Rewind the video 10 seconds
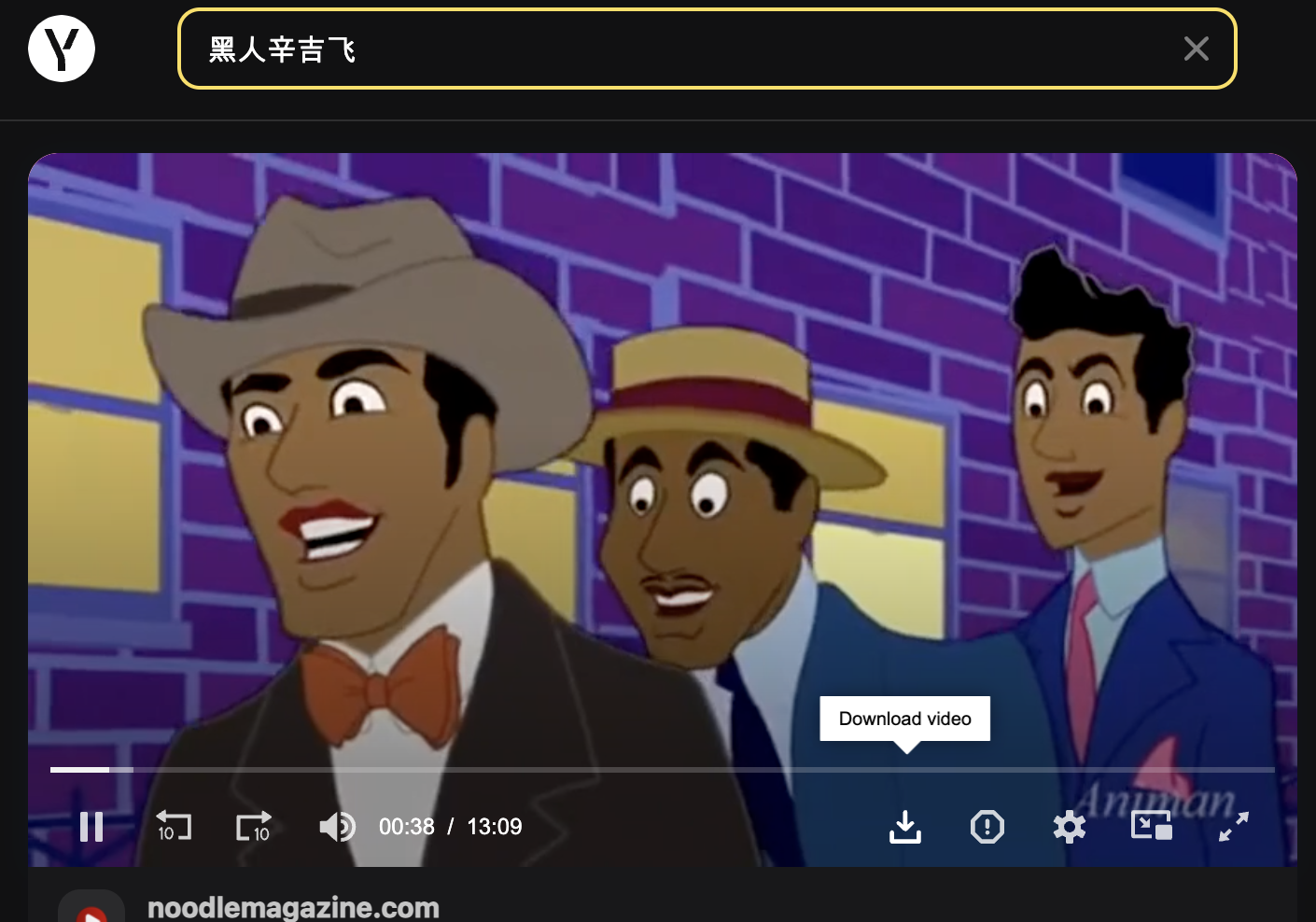This screenshot has height=922, width=1316. point(174,826)
